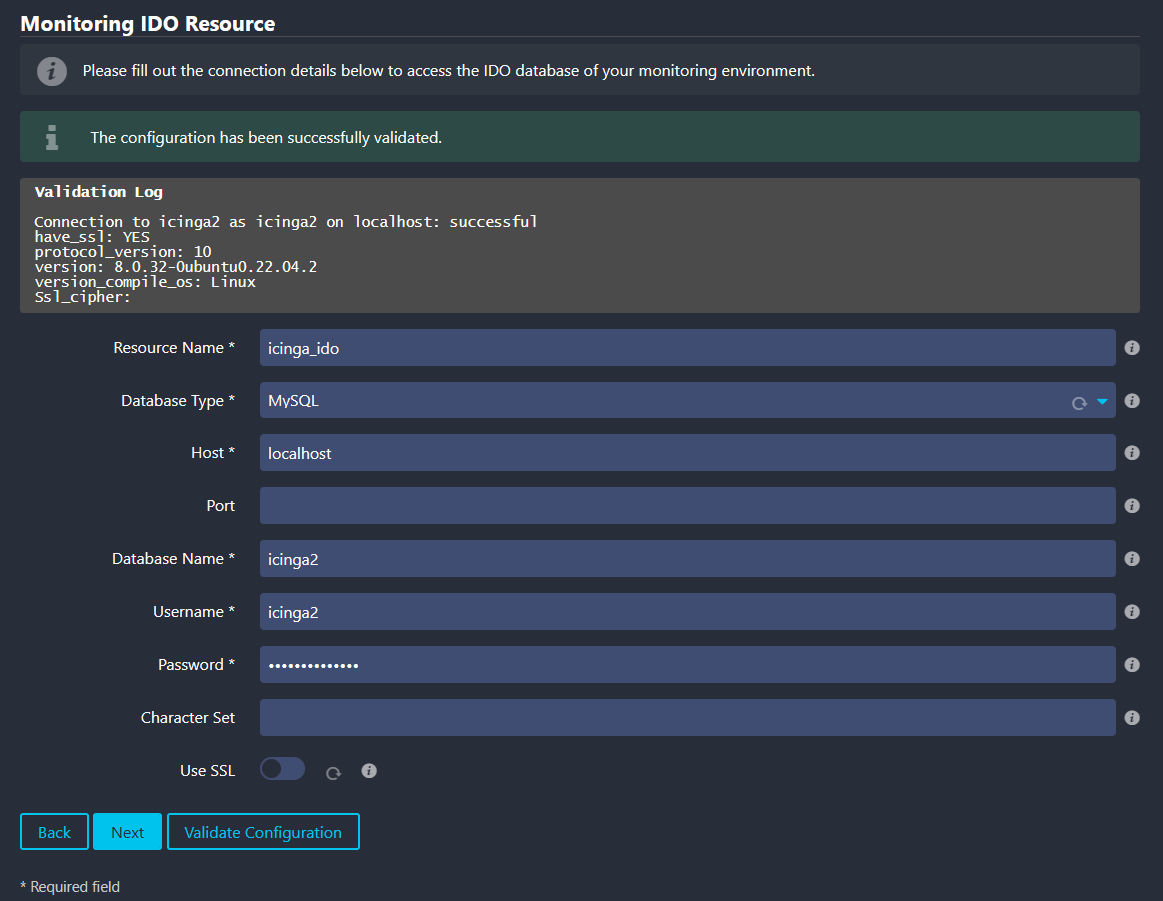Viewport: 1163px width, 901px height.
Task: Go back with the Back button
Action: tap(54, 832)
